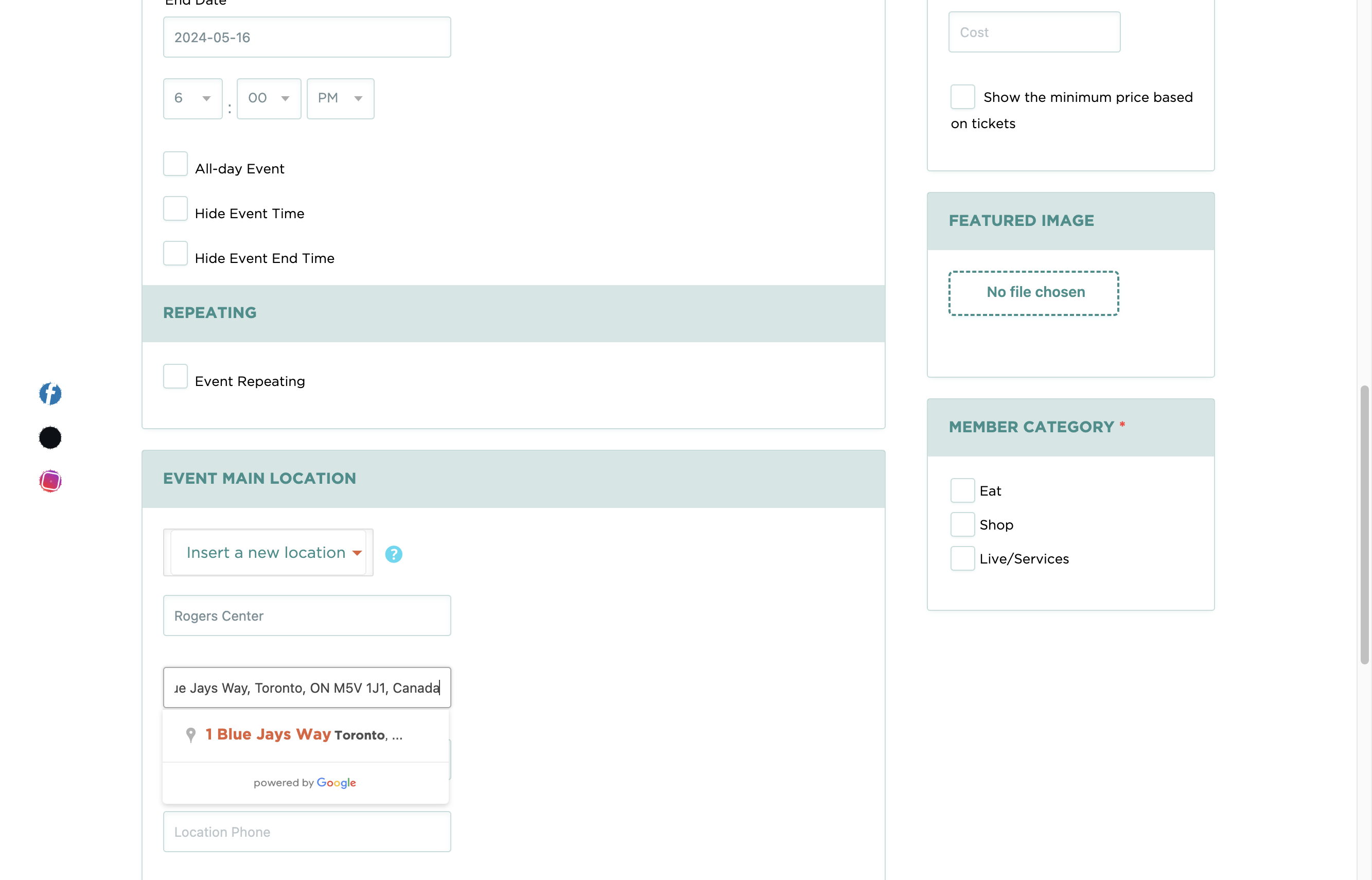Toggle Hide Event Time checkbox
The height and width of the screenshot is (880, 1372).
[x=175, y=208]
